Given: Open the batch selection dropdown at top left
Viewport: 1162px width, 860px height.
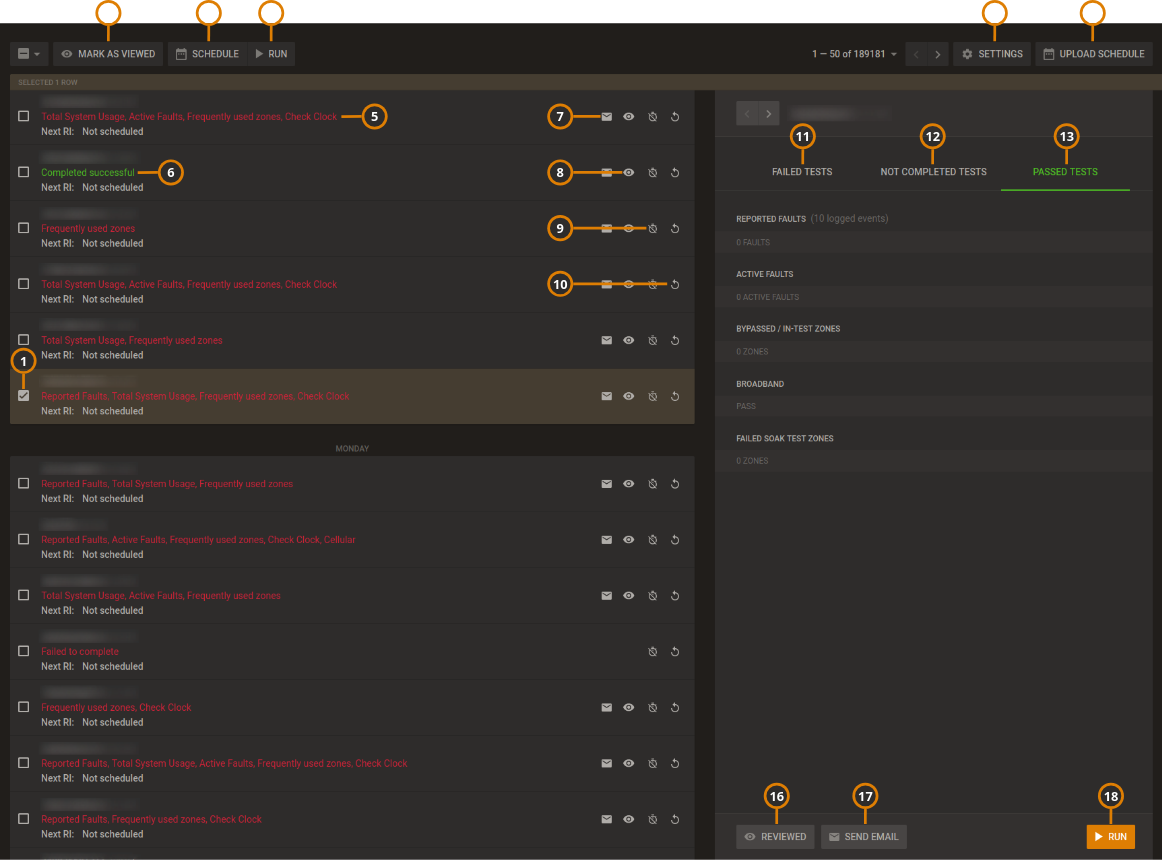Looking at the screenshot, I should [x=29, y=53].
